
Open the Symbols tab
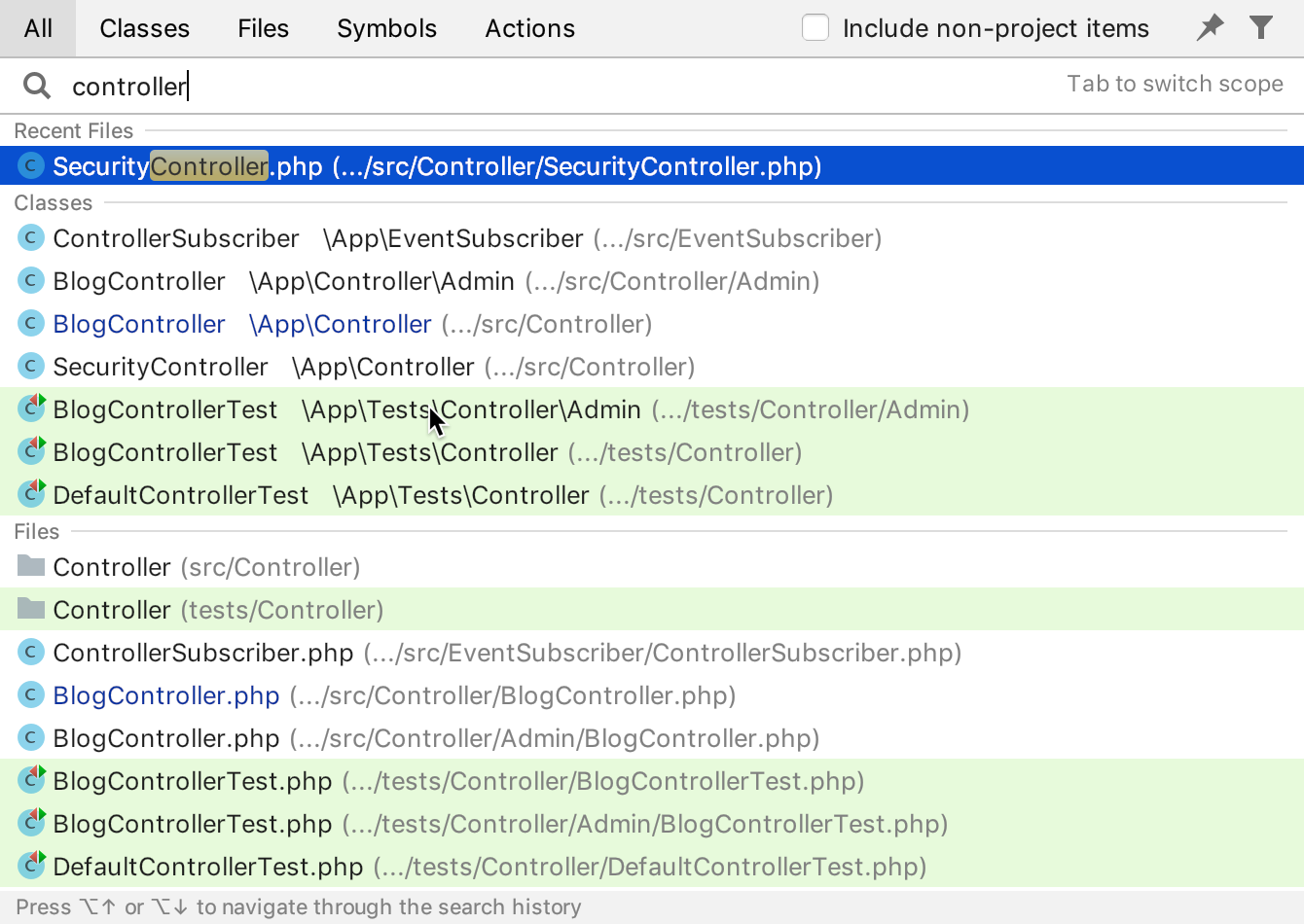(386, 28)
